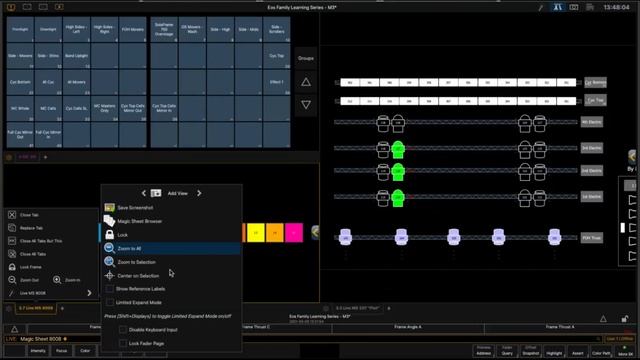Click triangle above Color Path button
Viewport: 640px width, 360px height.
pyautogui.click(x=603, y=319)
